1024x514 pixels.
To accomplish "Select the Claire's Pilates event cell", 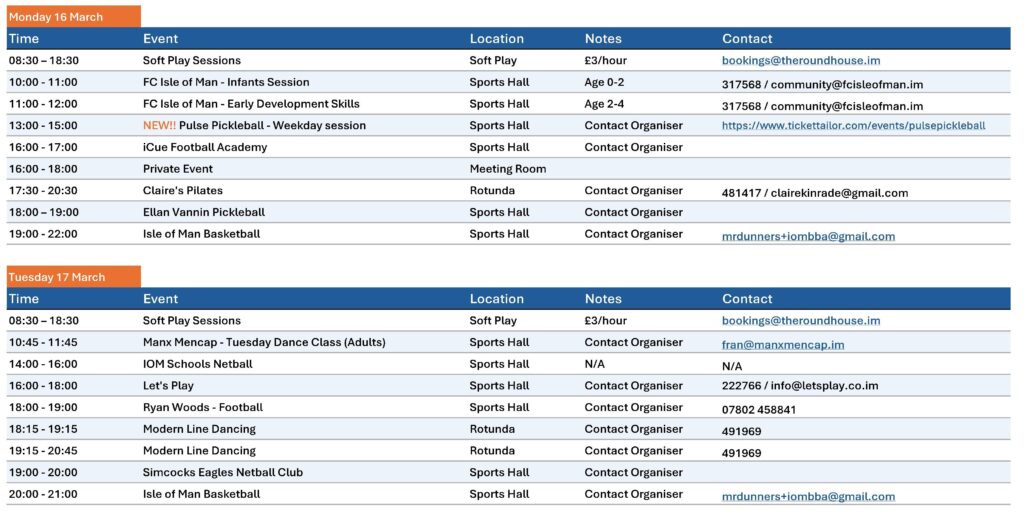I will click(183, 191).
